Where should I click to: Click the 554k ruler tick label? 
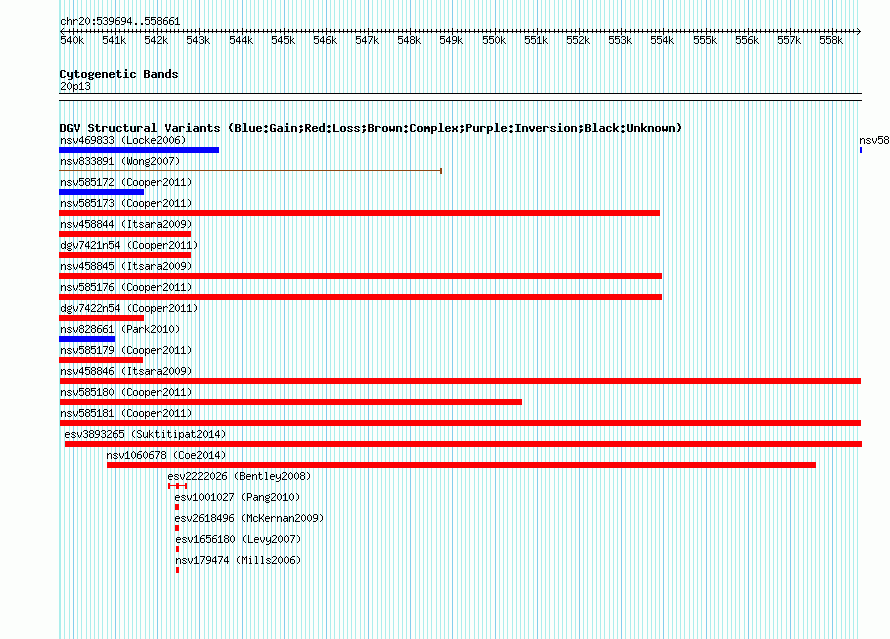click(x=662, y=40)
